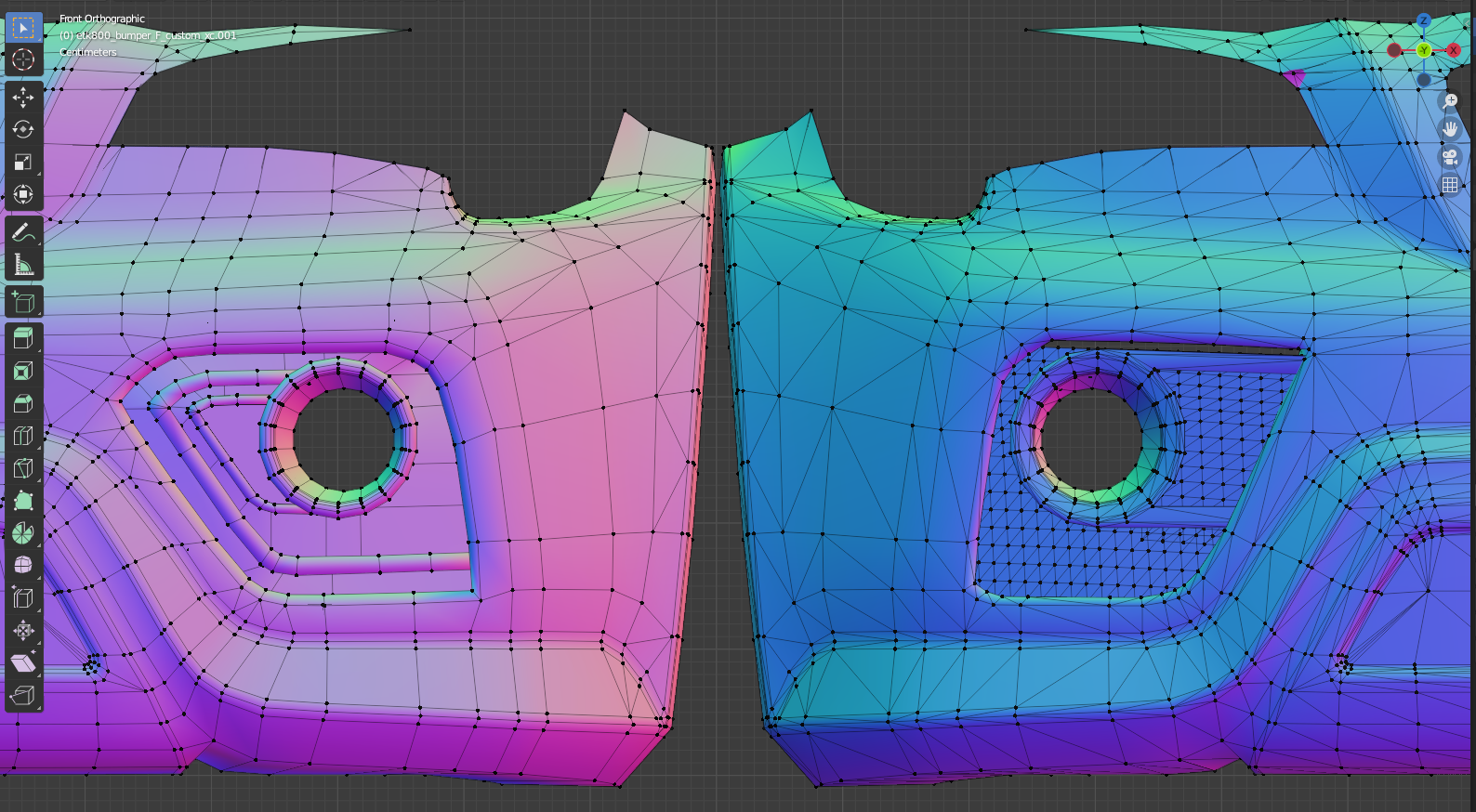
Task: Click the etk800_bumper_F_custom object name text
Action: [x=148, y=35]
